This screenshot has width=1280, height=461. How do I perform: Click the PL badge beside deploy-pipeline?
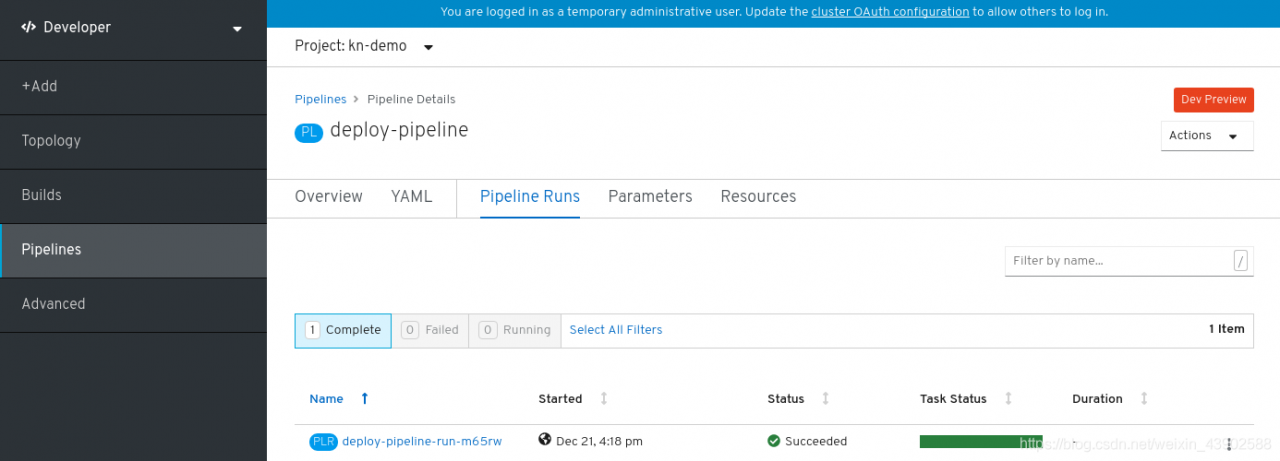[309, 132]
